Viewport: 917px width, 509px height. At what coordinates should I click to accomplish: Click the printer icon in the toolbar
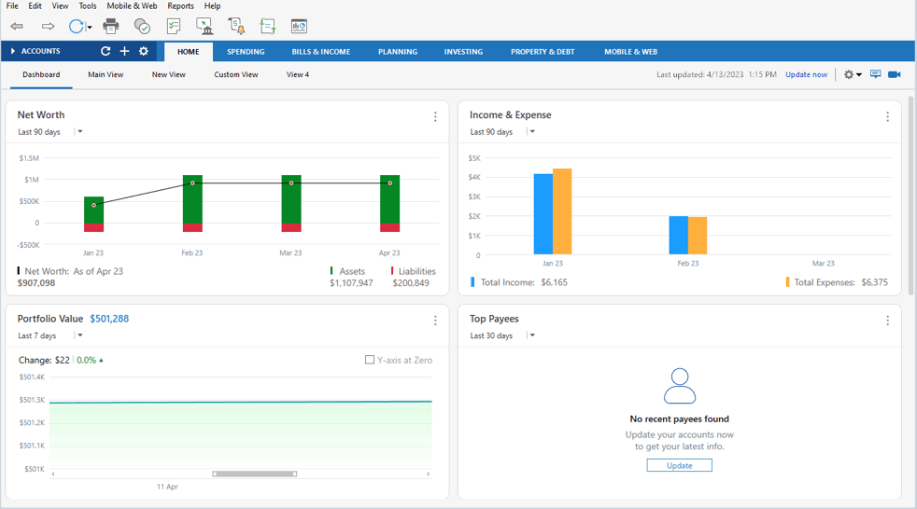(x=111, y=26)
